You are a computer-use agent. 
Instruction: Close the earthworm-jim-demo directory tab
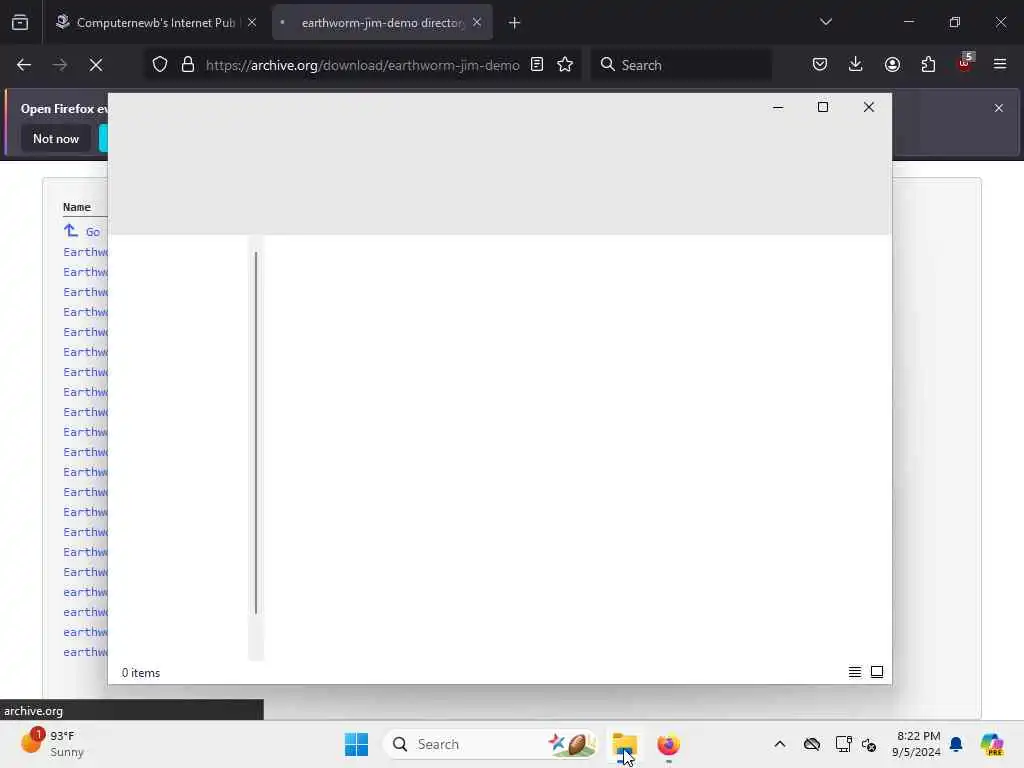(x=477, y=23)
